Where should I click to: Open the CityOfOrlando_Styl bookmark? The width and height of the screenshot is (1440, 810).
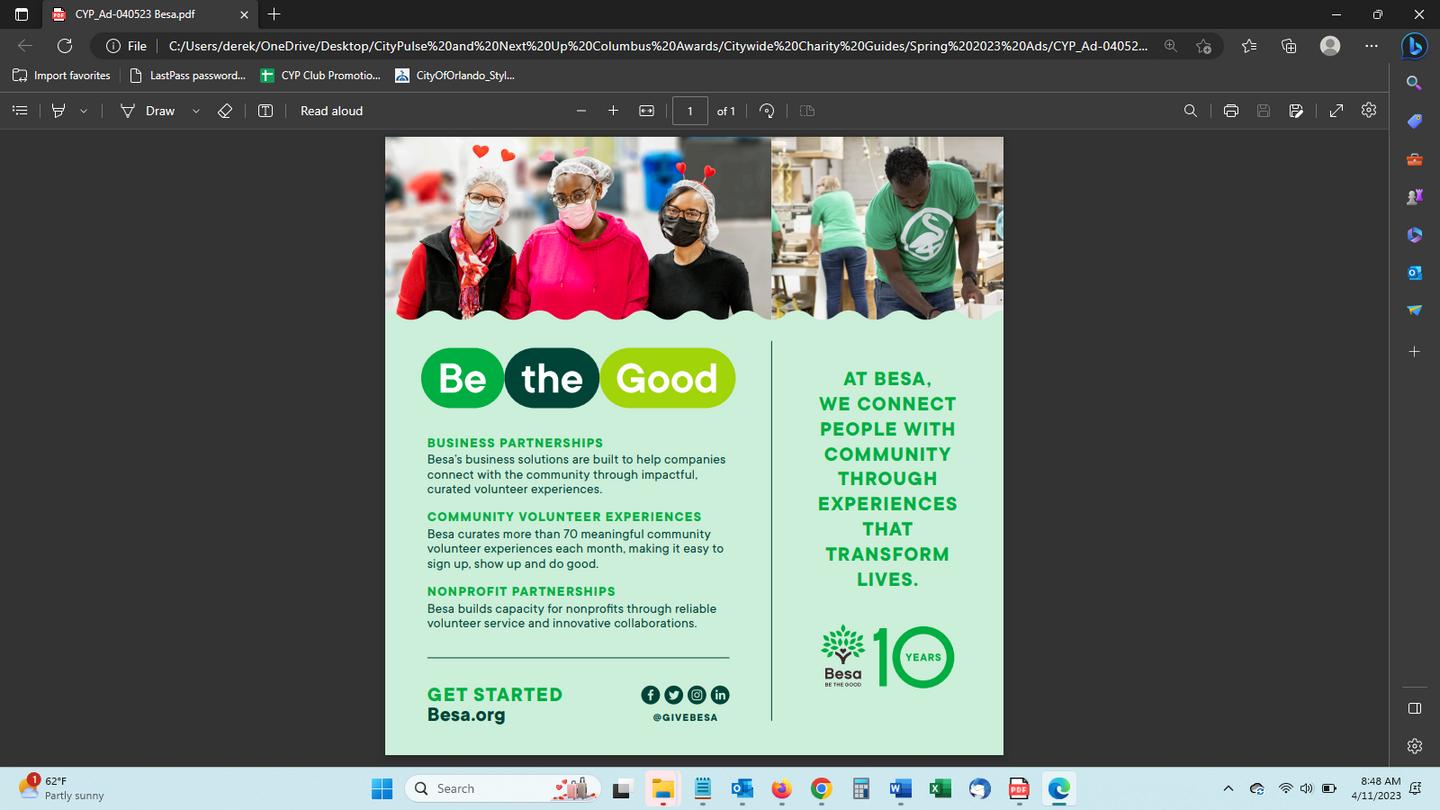pos(455,75)
